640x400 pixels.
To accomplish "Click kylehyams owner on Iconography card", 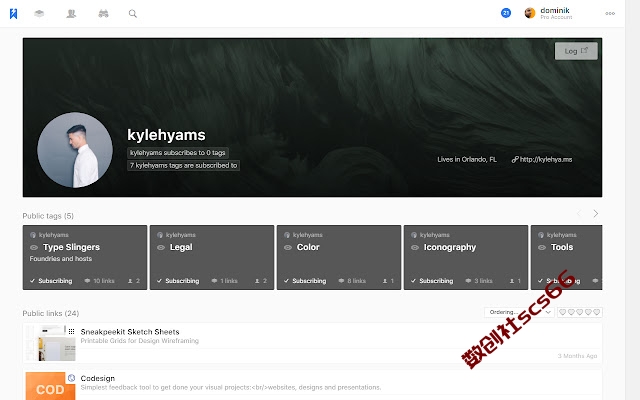I will point(430,235).
